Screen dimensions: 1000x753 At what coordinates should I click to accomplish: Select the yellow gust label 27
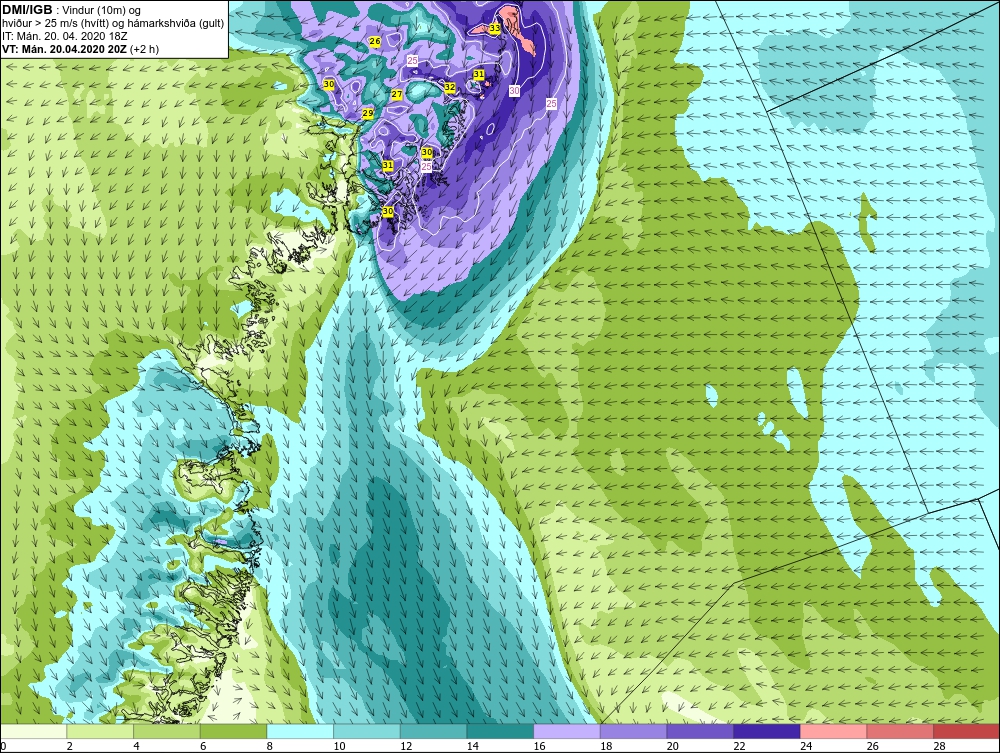[397, 94]
